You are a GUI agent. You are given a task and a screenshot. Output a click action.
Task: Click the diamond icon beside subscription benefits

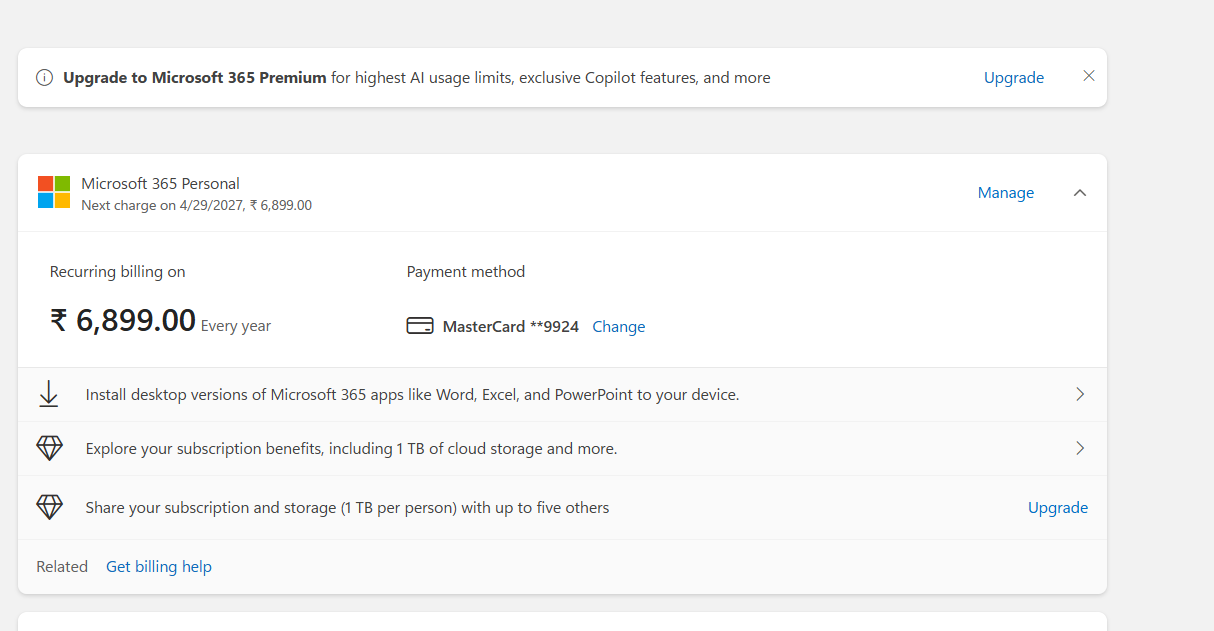pos(49,448)
